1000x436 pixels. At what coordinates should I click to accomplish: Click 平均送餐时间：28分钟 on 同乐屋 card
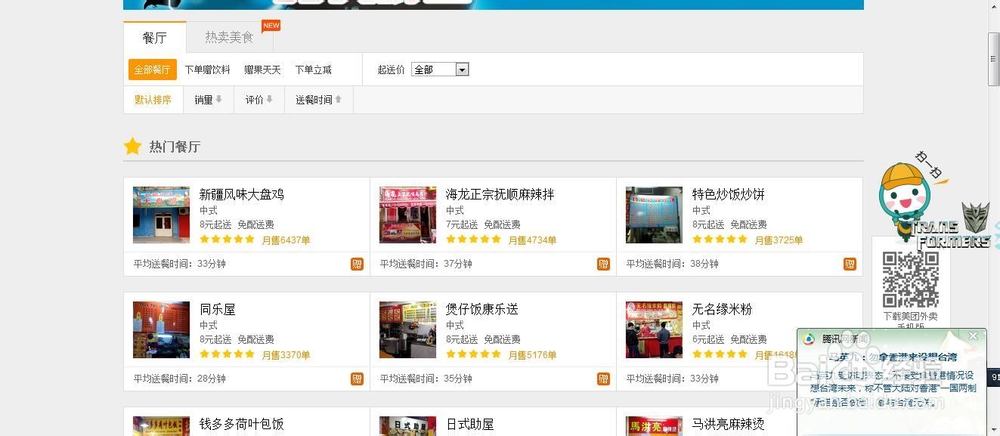pos(179,379)
